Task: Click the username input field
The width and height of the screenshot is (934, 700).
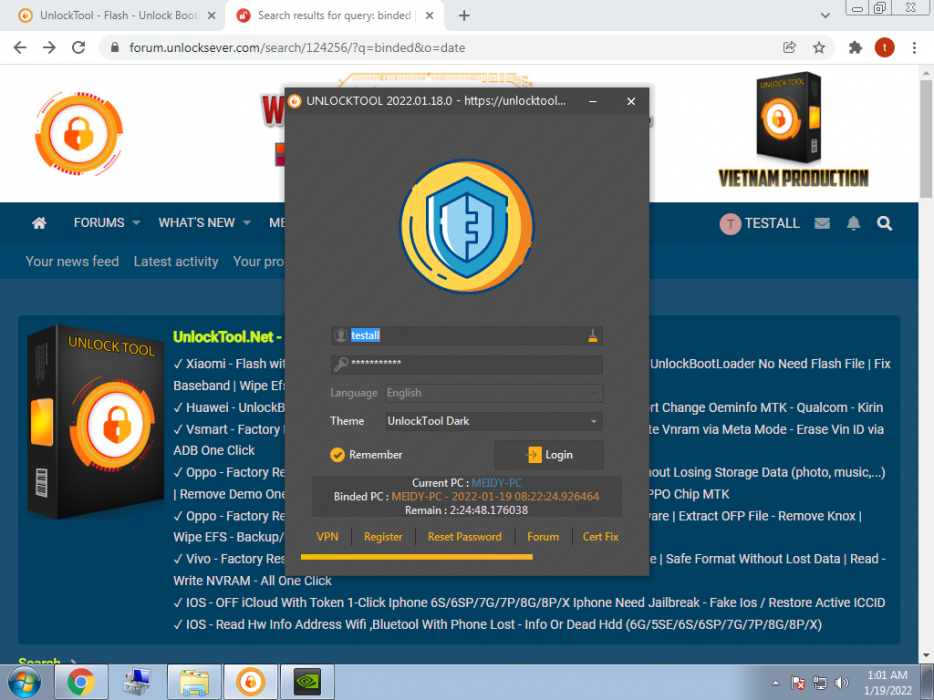Action: point(466,335)
